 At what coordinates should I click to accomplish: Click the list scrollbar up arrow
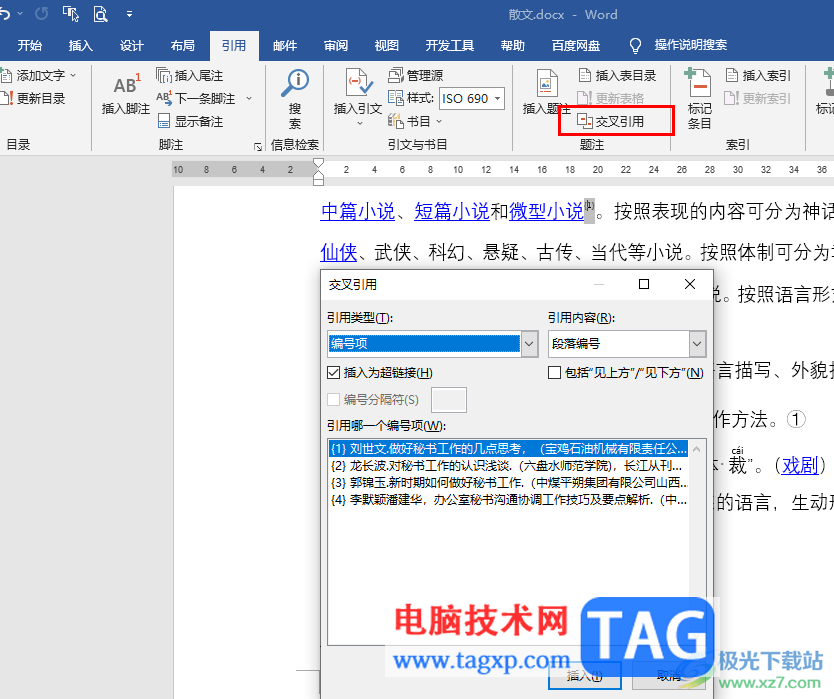coord(697,449)
